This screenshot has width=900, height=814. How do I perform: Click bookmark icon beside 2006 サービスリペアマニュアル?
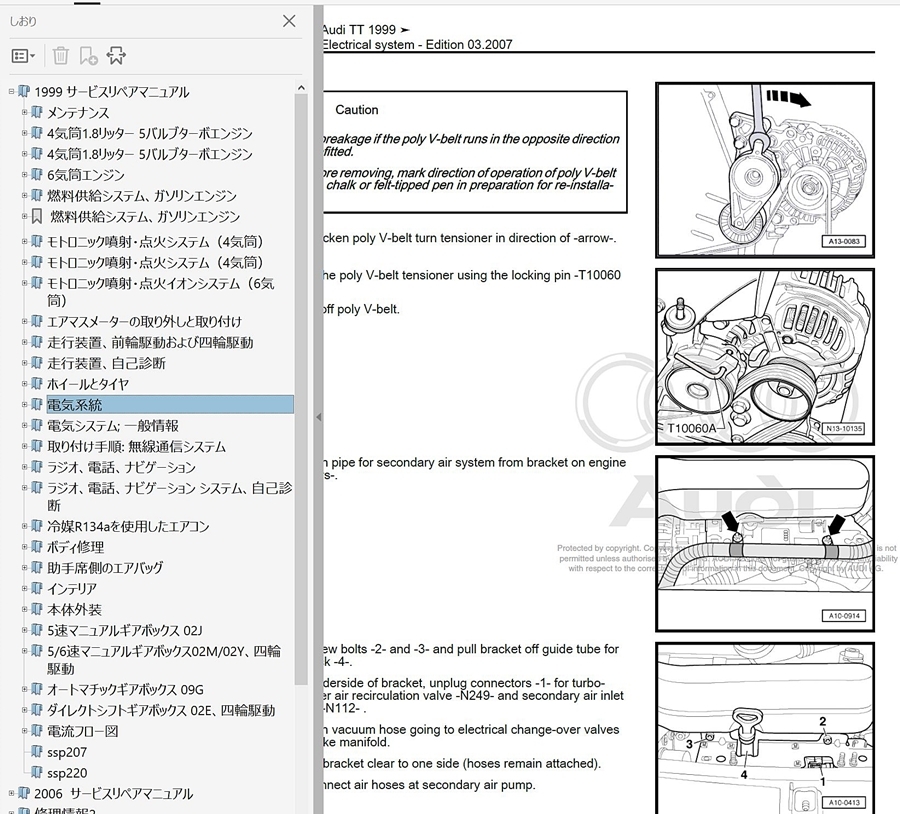tap(24, 793)
